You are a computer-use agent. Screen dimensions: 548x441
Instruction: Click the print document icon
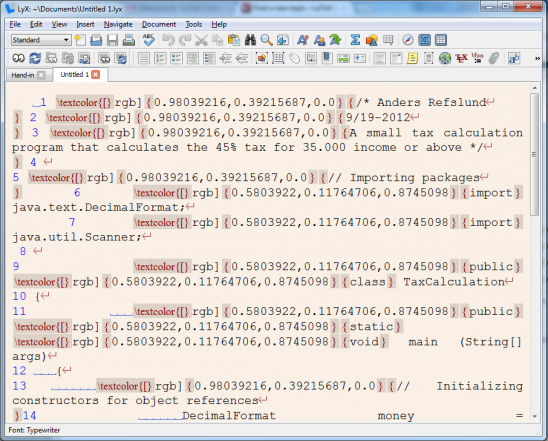(129, 40)
